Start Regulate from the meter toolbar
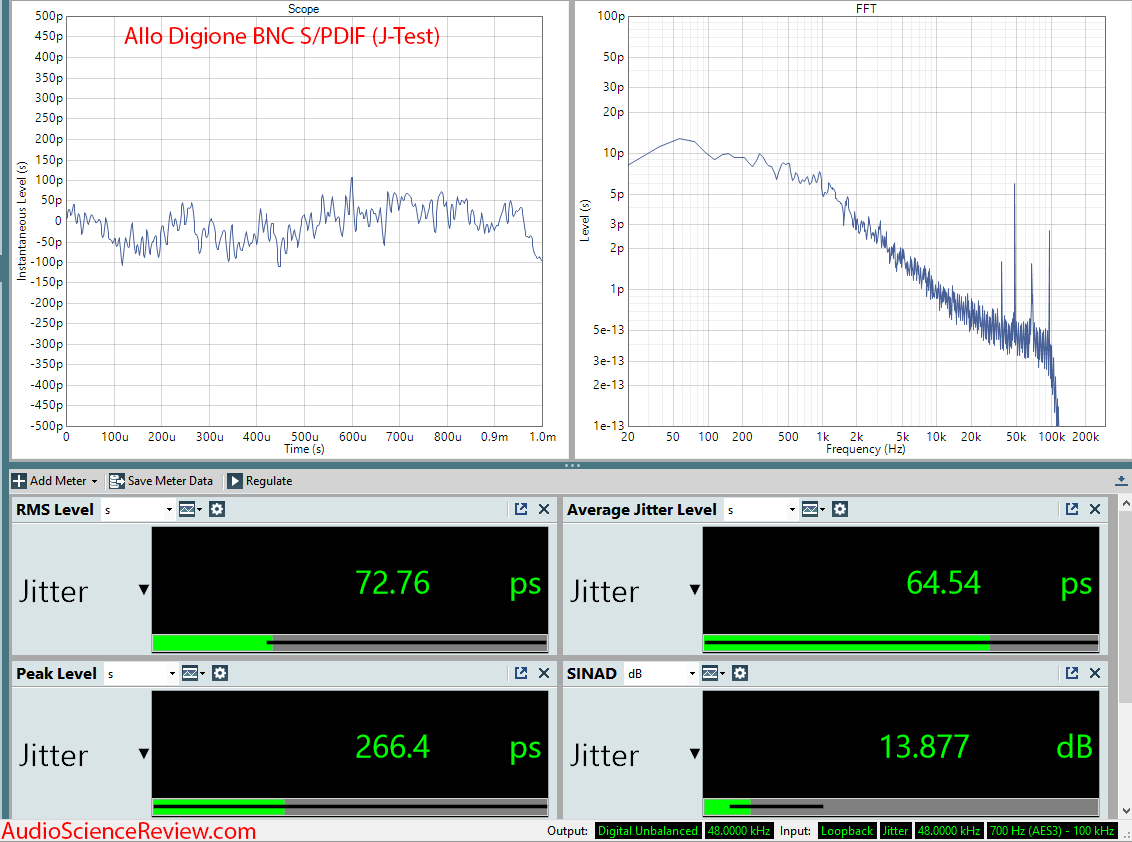 tap(260, 481)
